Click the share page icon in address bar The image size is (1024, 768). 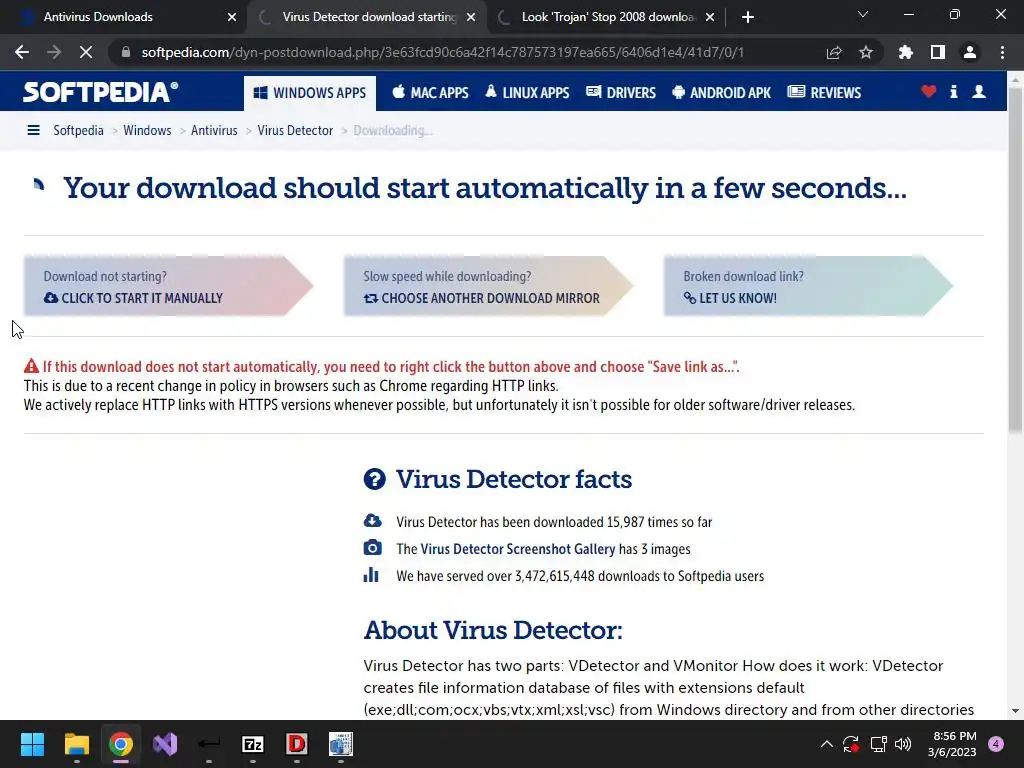[834, 52]
